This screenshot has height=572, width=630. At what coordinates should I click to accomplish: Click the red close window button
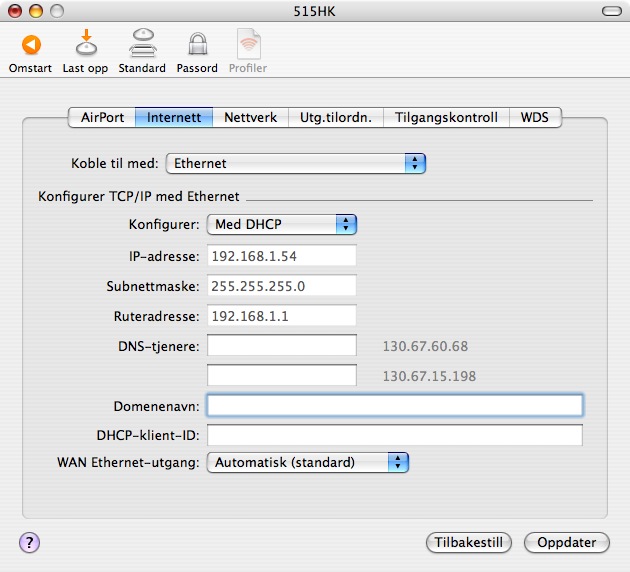coord(15,11)
